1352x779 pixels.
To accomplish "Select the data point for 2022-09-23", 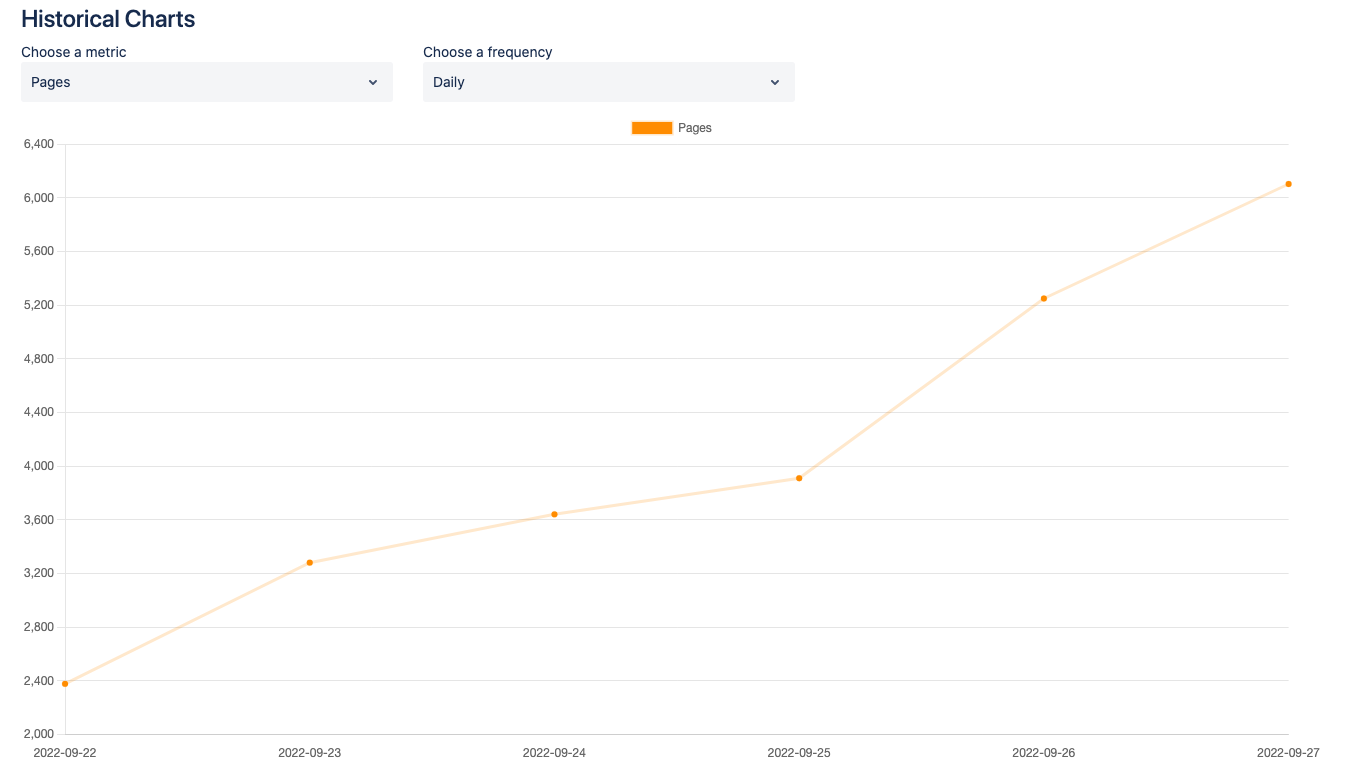I will point(310,563).
